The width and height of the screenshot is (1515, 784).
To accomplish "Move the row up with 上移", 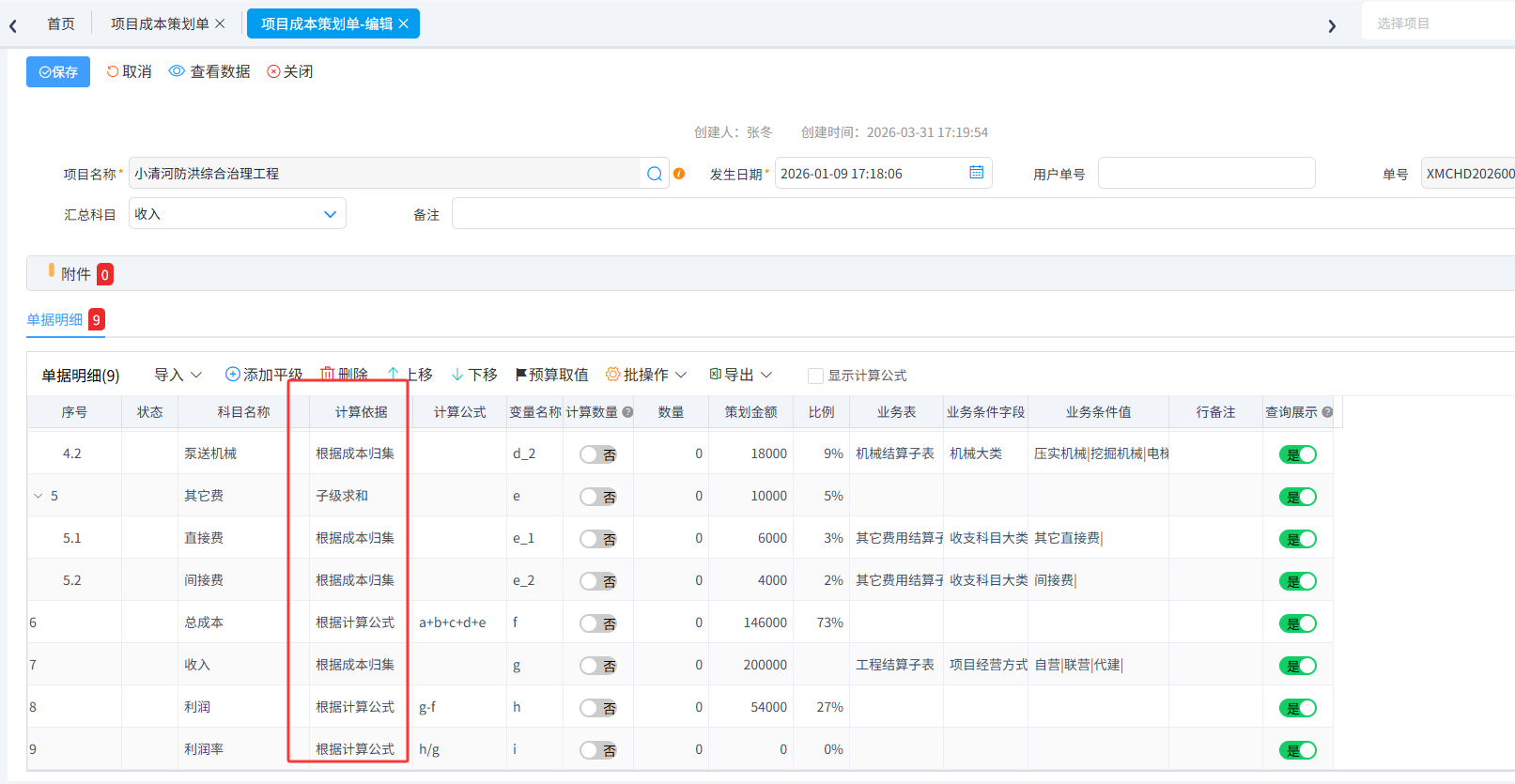I will pos(410,375).
